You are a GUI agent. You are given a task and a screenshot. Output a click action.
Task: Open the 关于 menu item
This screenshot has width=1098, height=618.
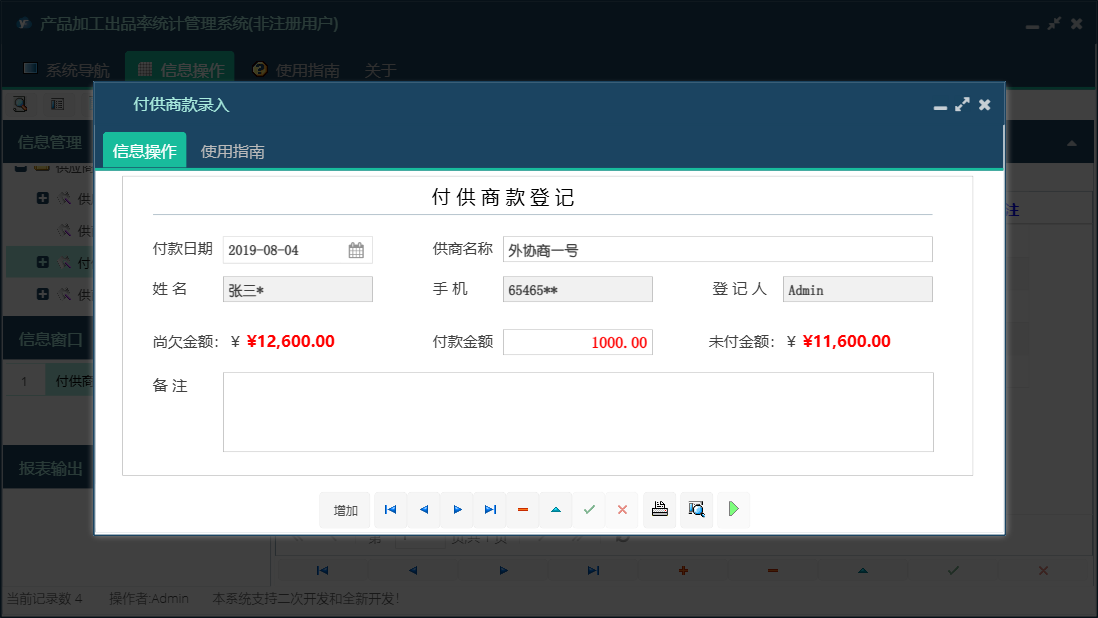click(379, 70)
